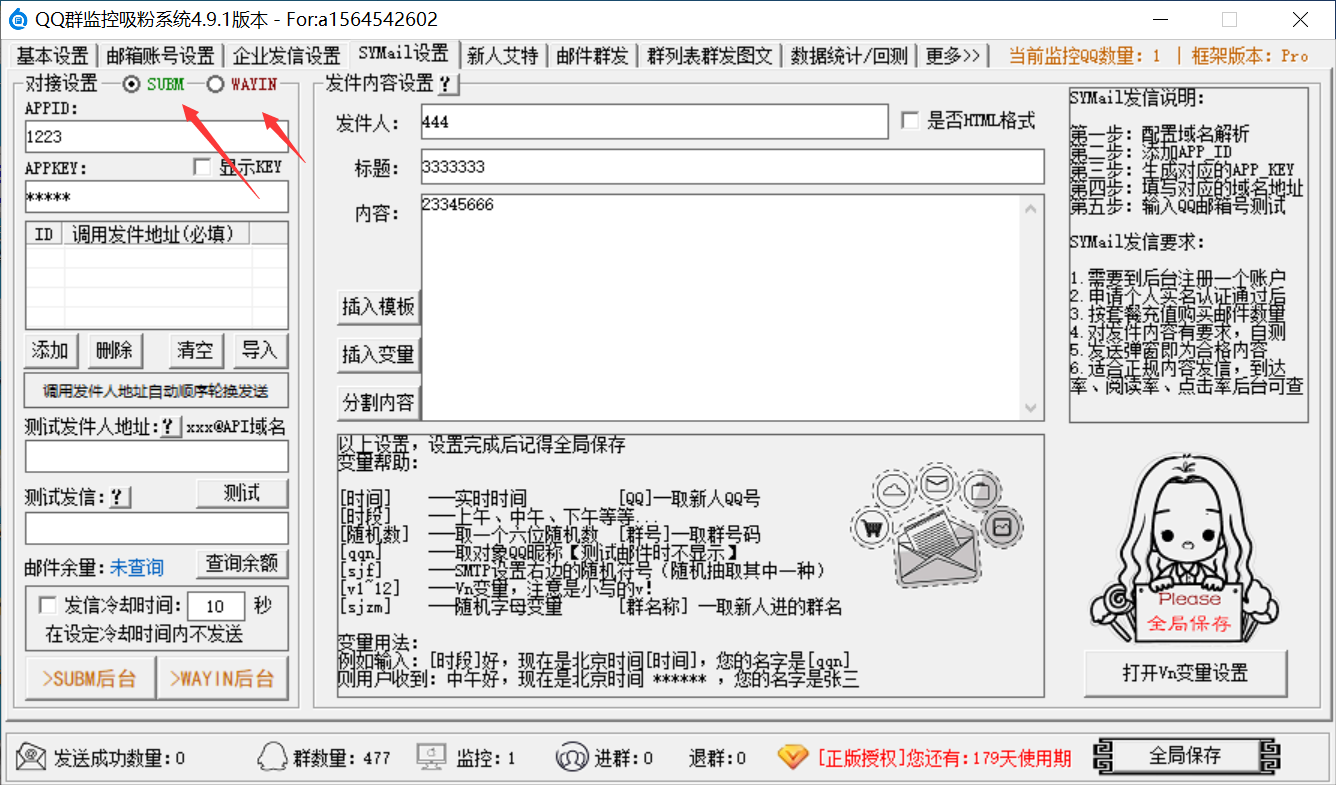Viewport: 1336px width, 785px height.
Task: Click the 导入 button
Action: click(x=260, y=351)
